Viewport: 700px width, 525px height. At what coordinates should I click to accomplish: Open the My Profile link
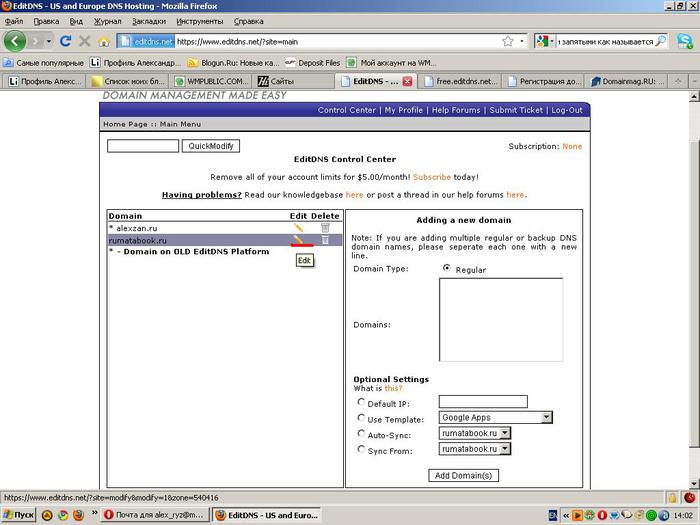click(x=404, y=110)
